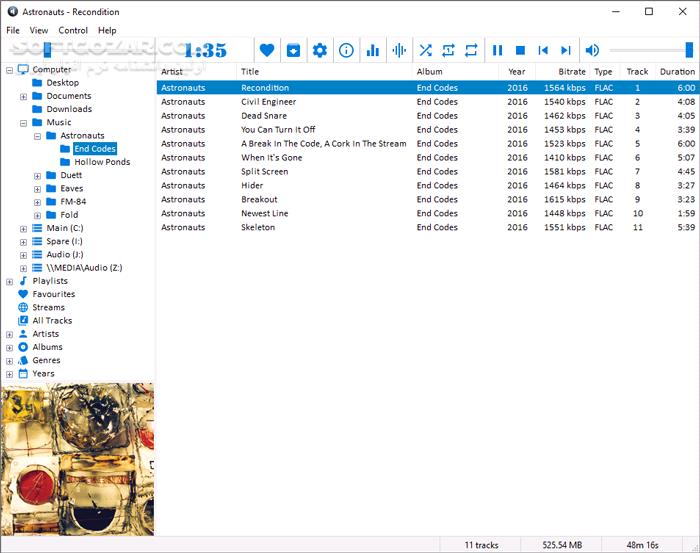Image resolution: width=700 pixels, height=553 pixels.
Task: Expand the Playlists tree node
Action: (x=10, y=281)
